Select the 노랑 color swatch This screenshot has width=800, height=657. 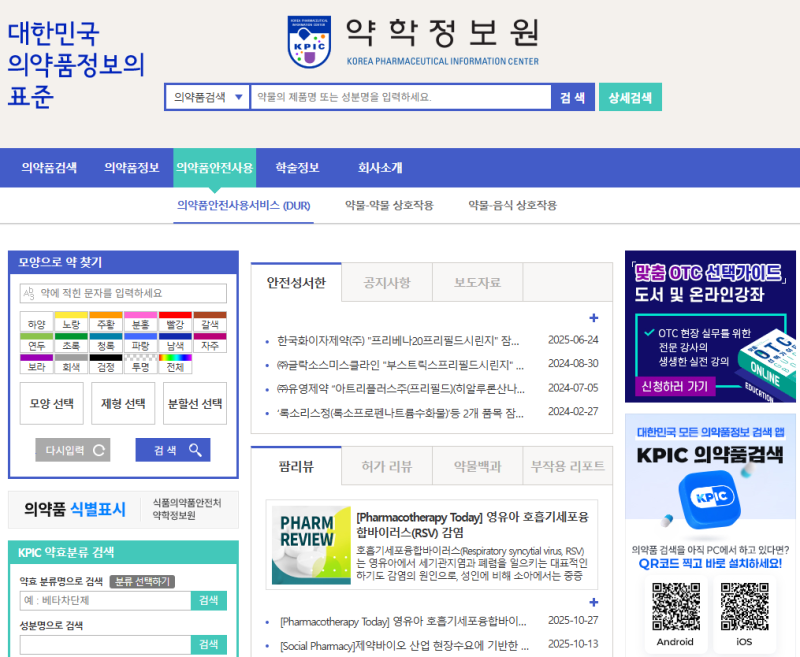tap(71, 322)
